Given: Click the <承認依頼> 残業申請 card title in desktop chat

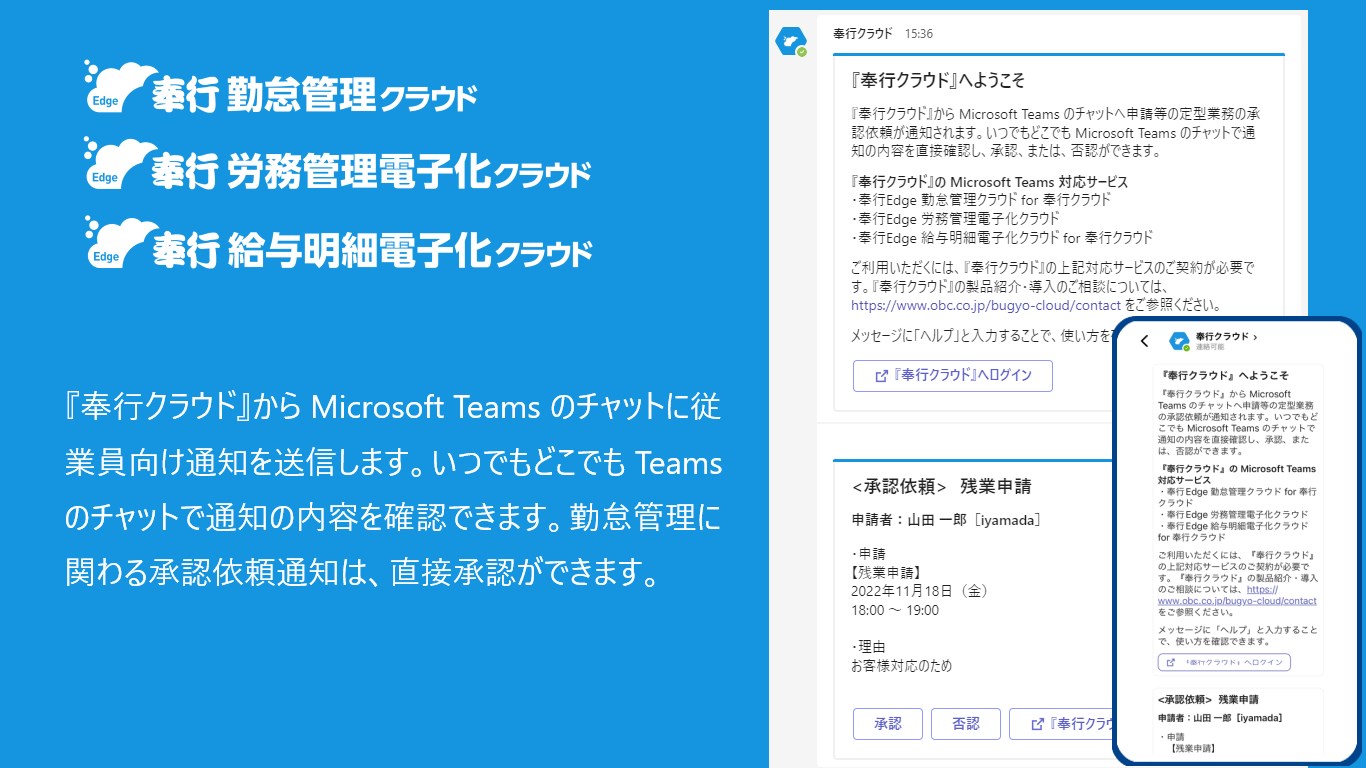Looking at the screenshot, I should pos(941,487).
